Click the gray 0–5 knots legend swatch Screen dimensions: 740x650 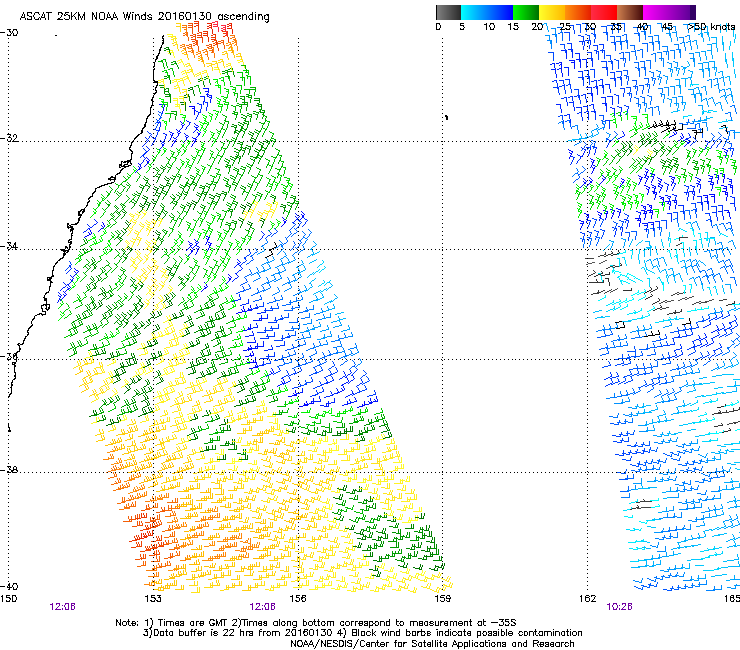[448, 12]
